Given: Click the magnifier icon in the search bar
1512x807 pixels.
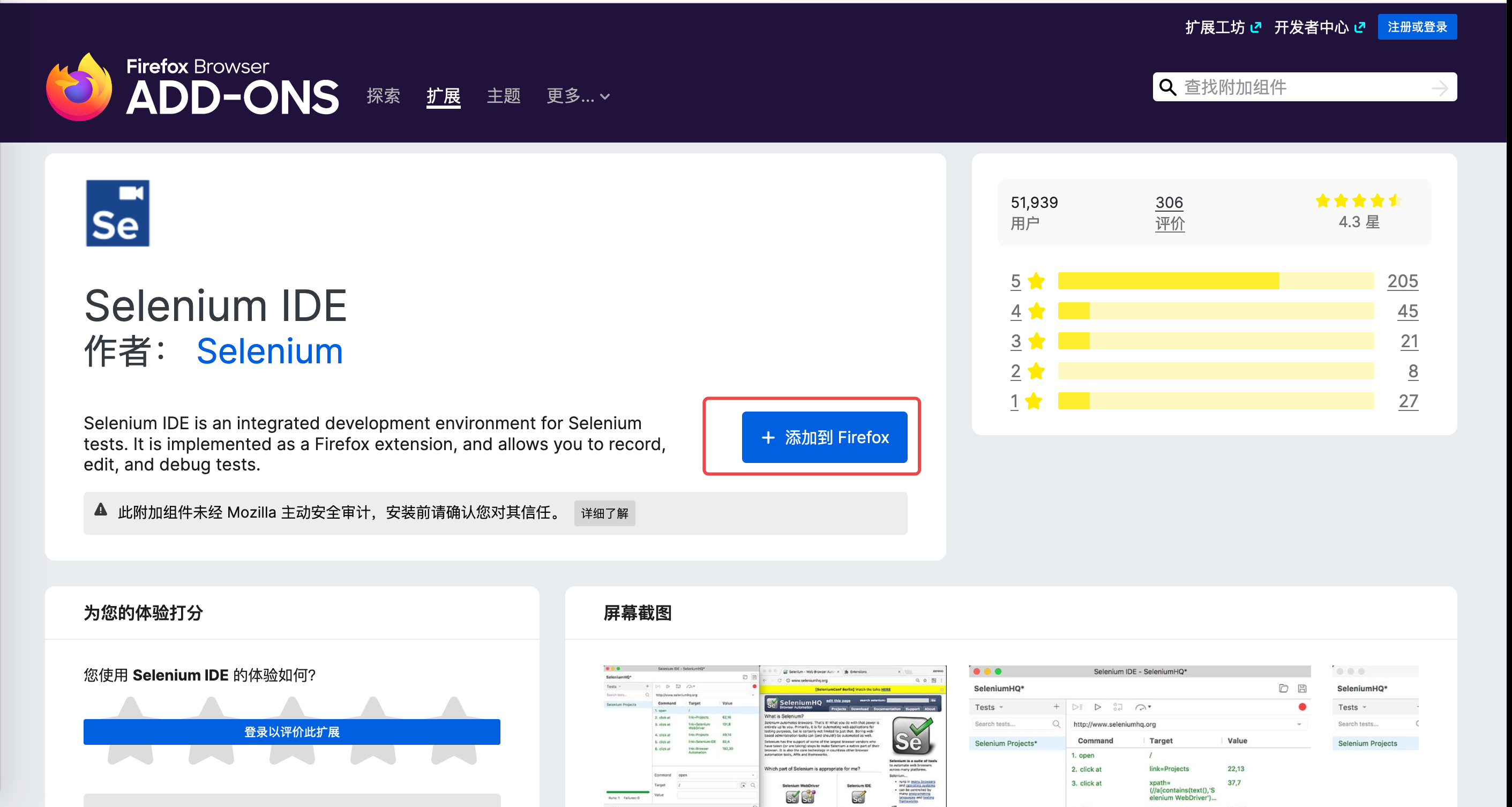Looking at the screenshot, I should [x=1167, y=87].
